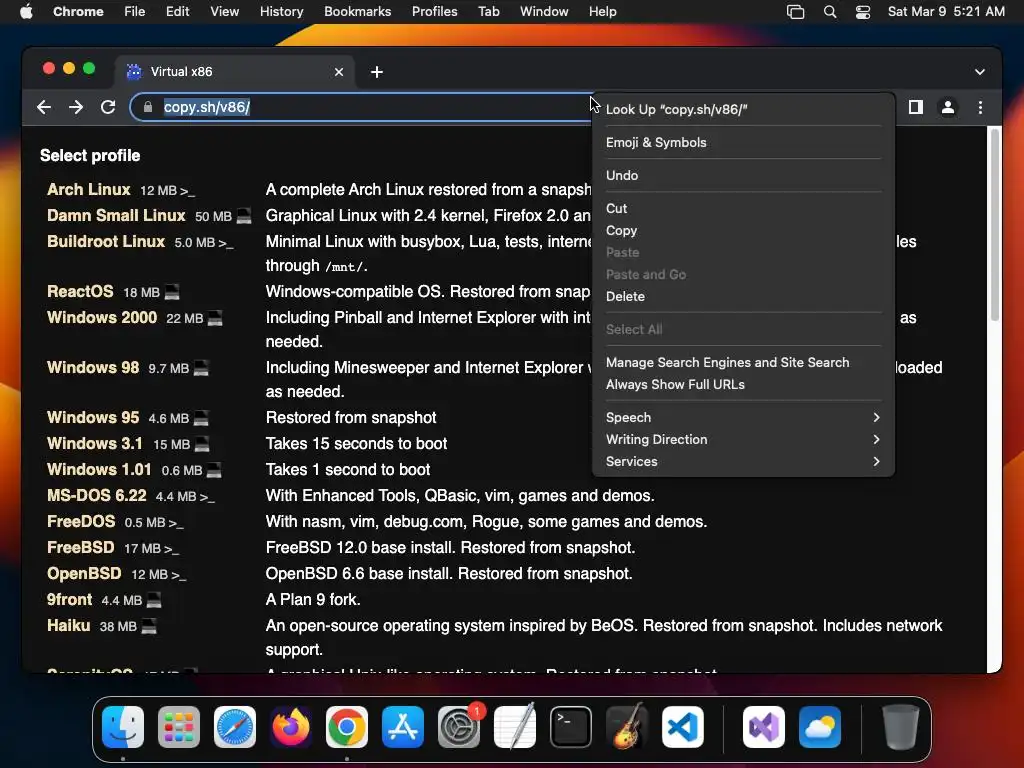
Task: Choose Copy in the context menu
Action: pos(743,231)
